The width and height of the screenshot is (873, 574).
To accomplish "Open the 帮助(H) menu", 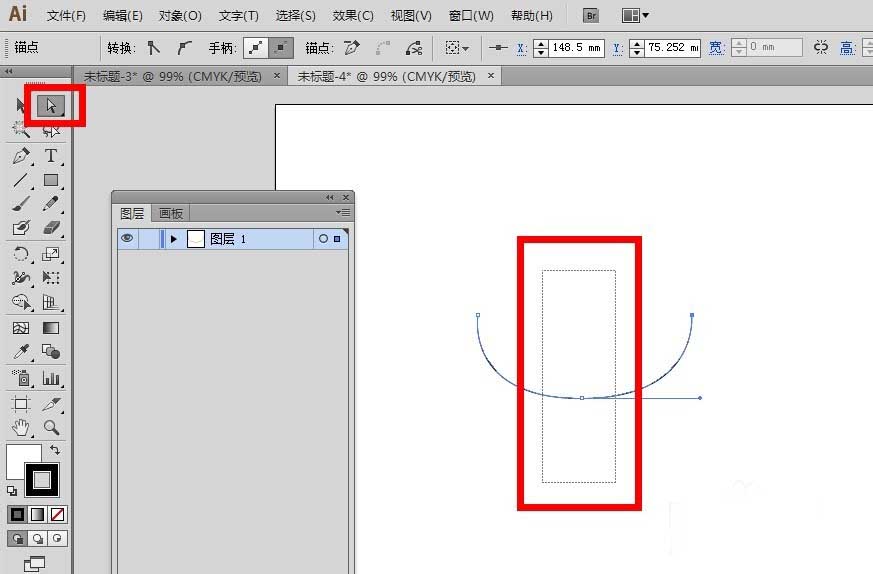I will 532,16.
